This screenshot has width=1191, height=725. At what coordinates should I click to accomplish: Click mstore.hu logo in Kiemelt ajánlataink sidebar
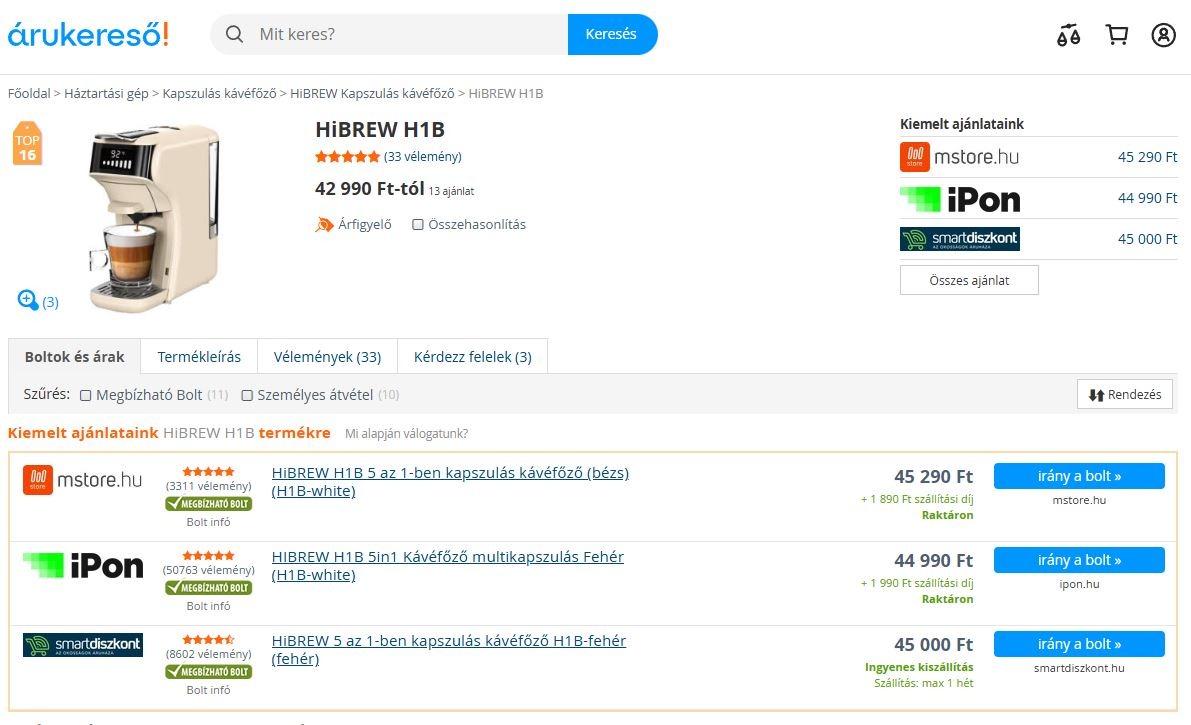coord(959,157)
